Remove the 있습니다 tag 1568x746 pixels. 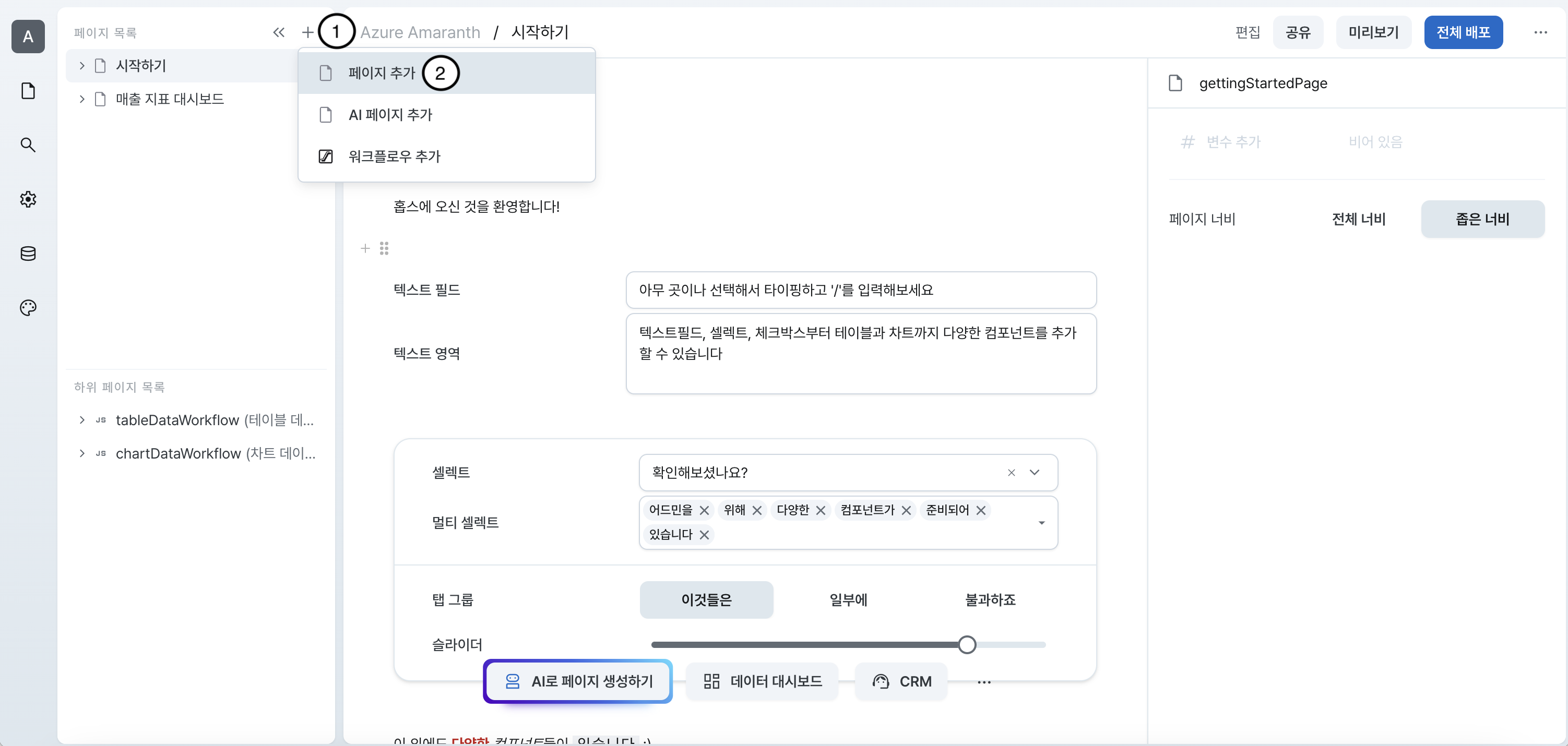704,535
